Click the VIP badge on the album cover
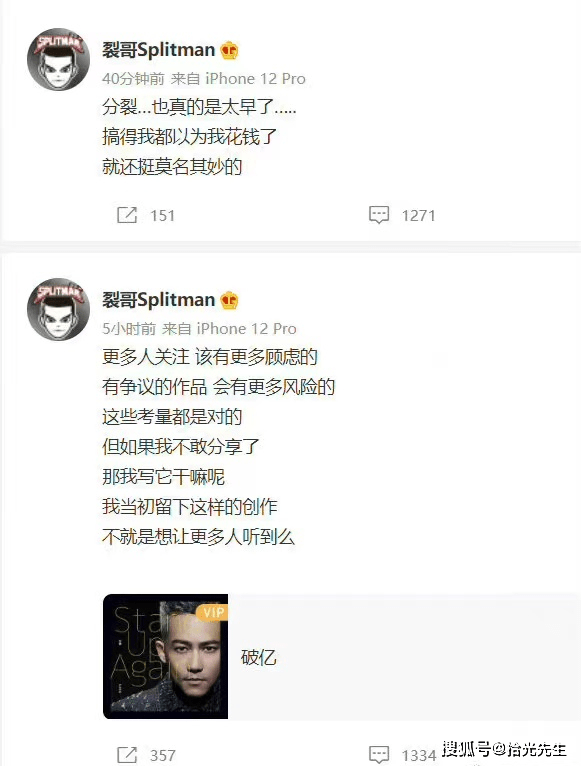 [x=213, y=612]
